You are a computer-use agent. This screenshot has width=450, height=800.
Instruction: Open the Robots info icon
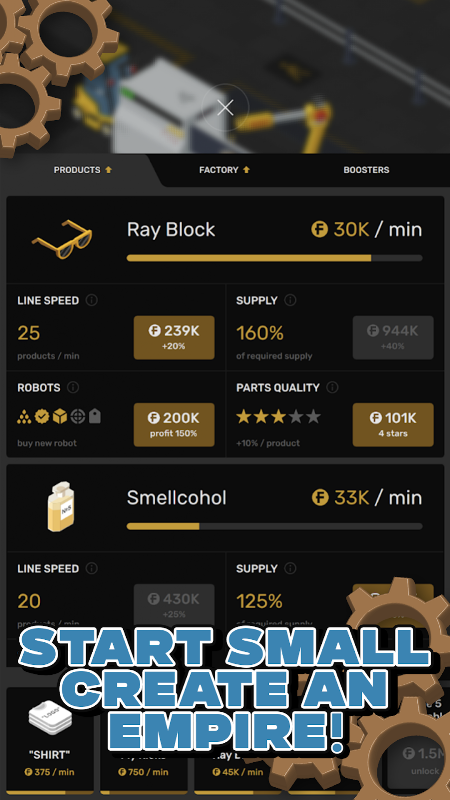(73, 387)
